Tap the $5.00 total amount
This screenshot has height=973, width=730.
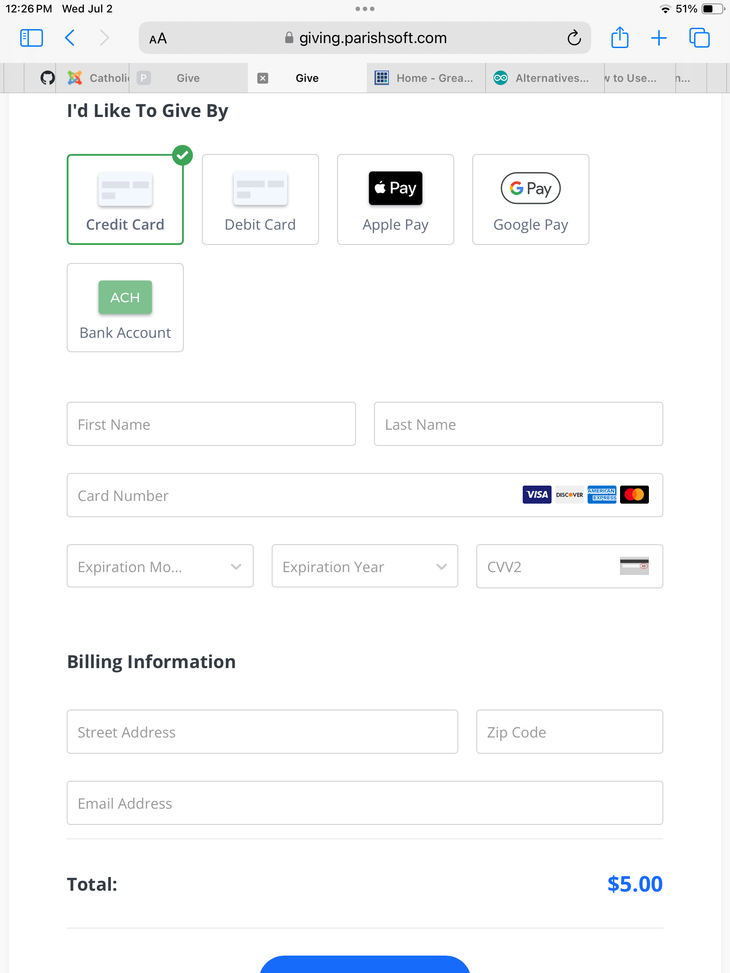pos(634,884)
